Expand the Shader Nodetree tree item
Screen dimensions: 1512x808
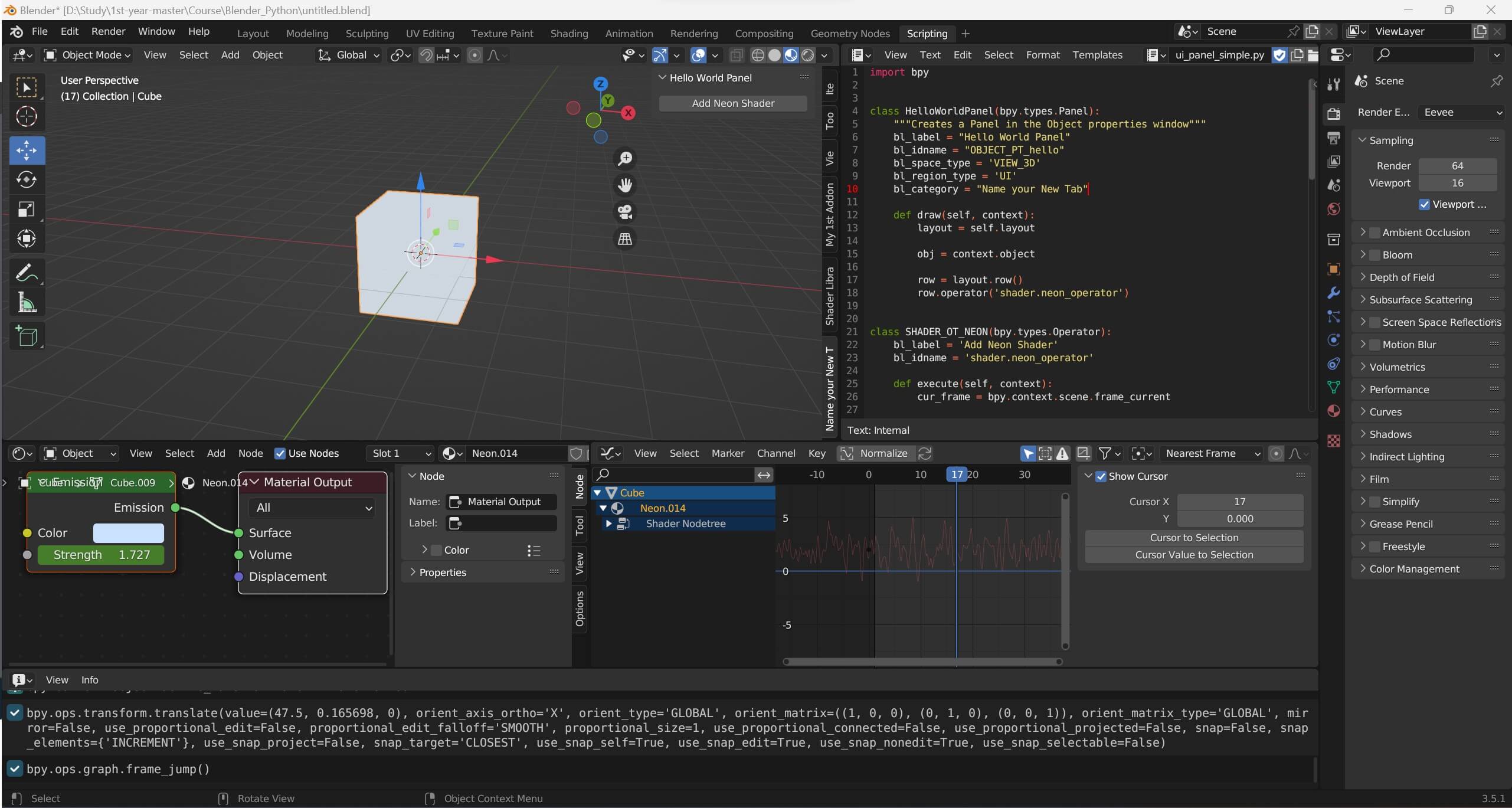tap(608, 524)
